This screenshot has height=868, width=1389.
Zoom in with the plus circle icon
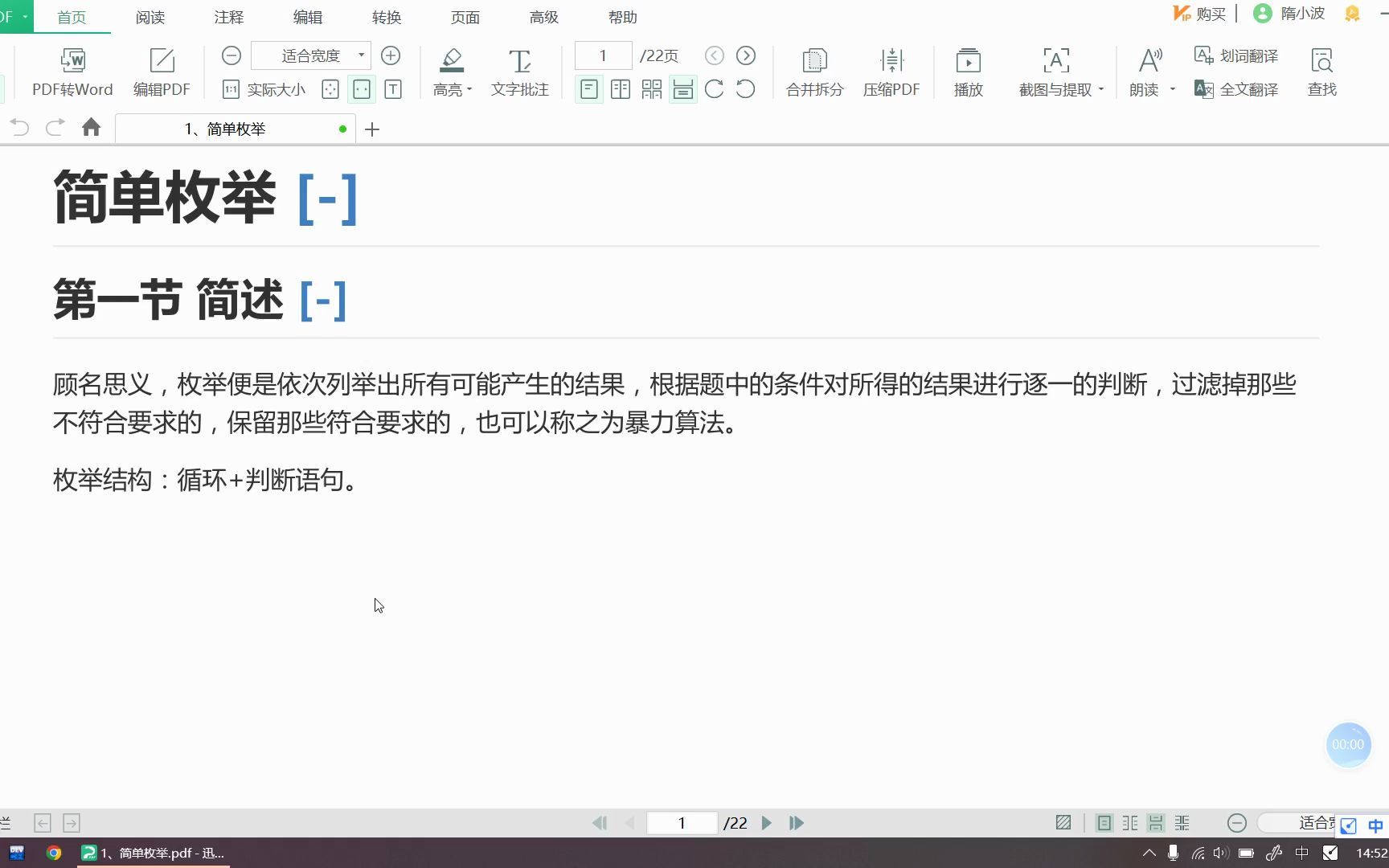coord(391,55)
